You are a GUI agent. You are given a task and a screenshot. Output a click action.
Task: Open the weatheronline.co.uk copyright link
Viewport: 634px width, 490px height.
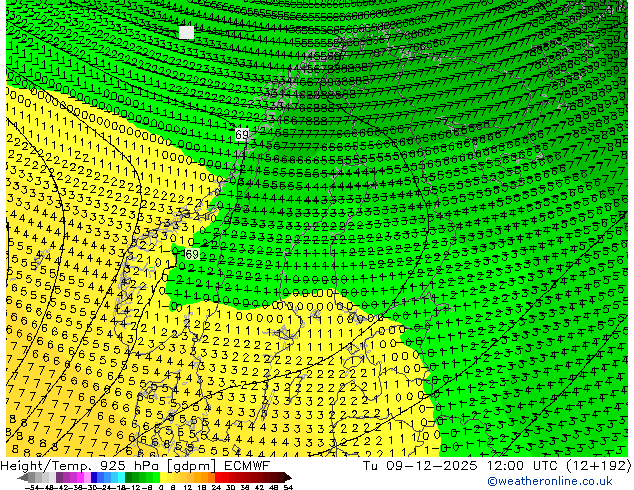[x=549, y=481]
